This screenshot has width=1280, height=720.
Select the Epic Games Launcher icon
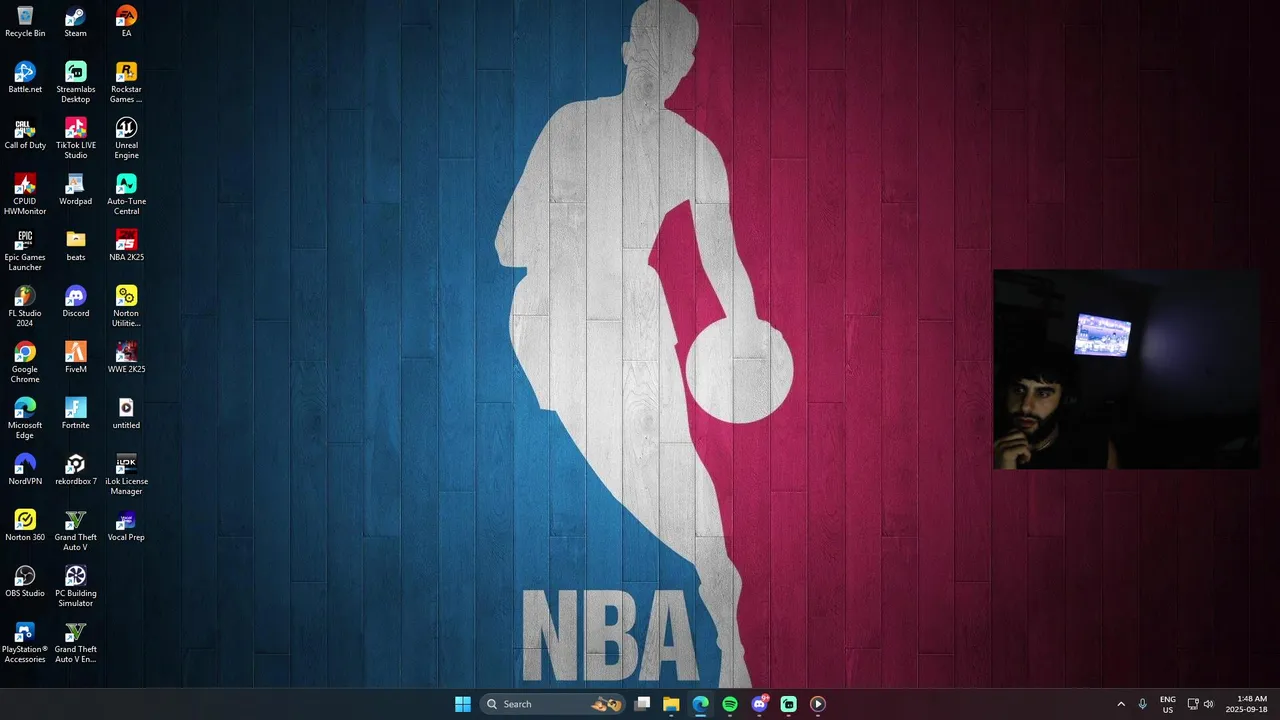tap(25, 250)
